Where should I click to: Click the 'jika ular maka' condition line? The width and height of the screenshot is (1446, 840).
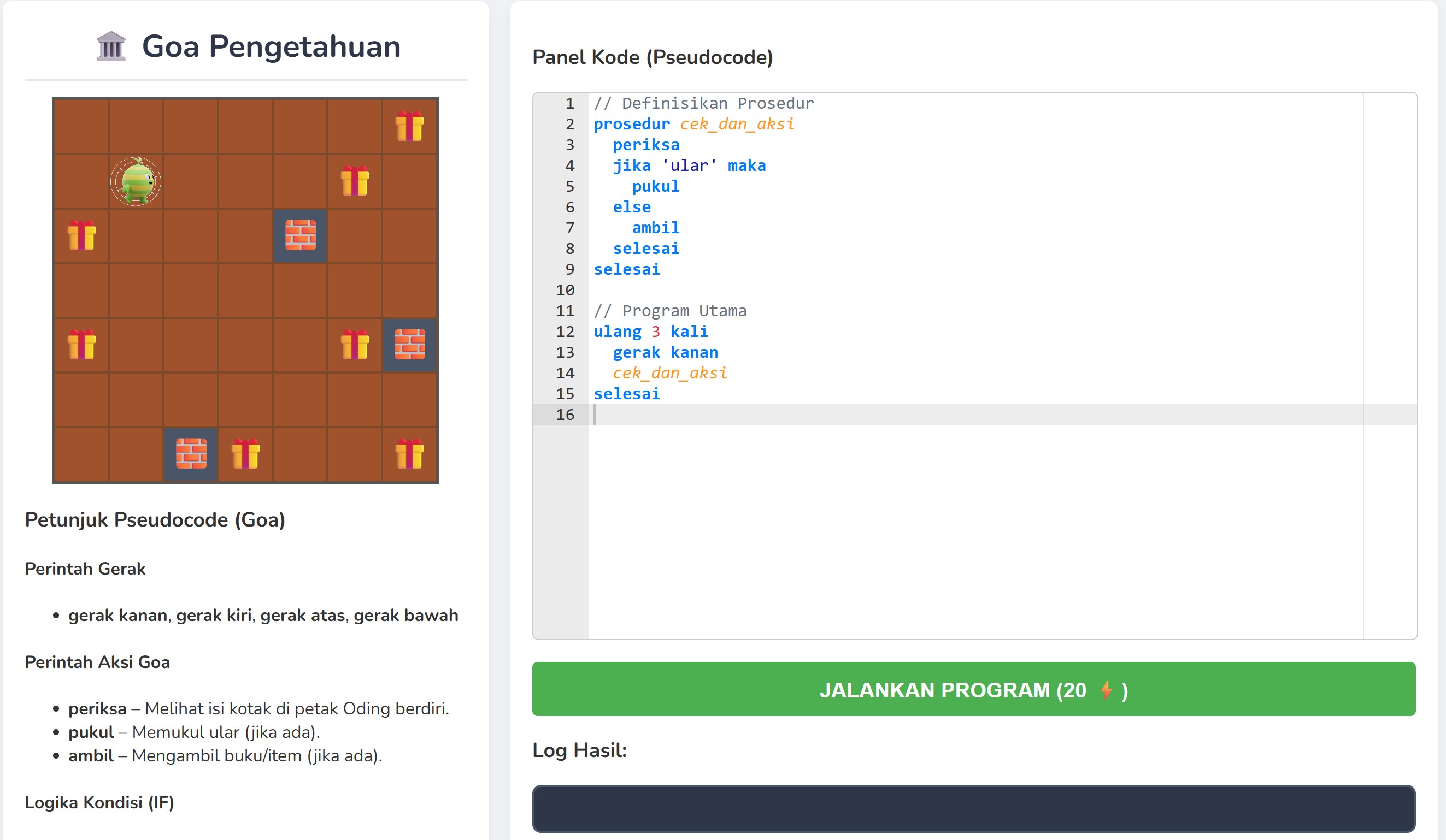click(x=689, y=165)
